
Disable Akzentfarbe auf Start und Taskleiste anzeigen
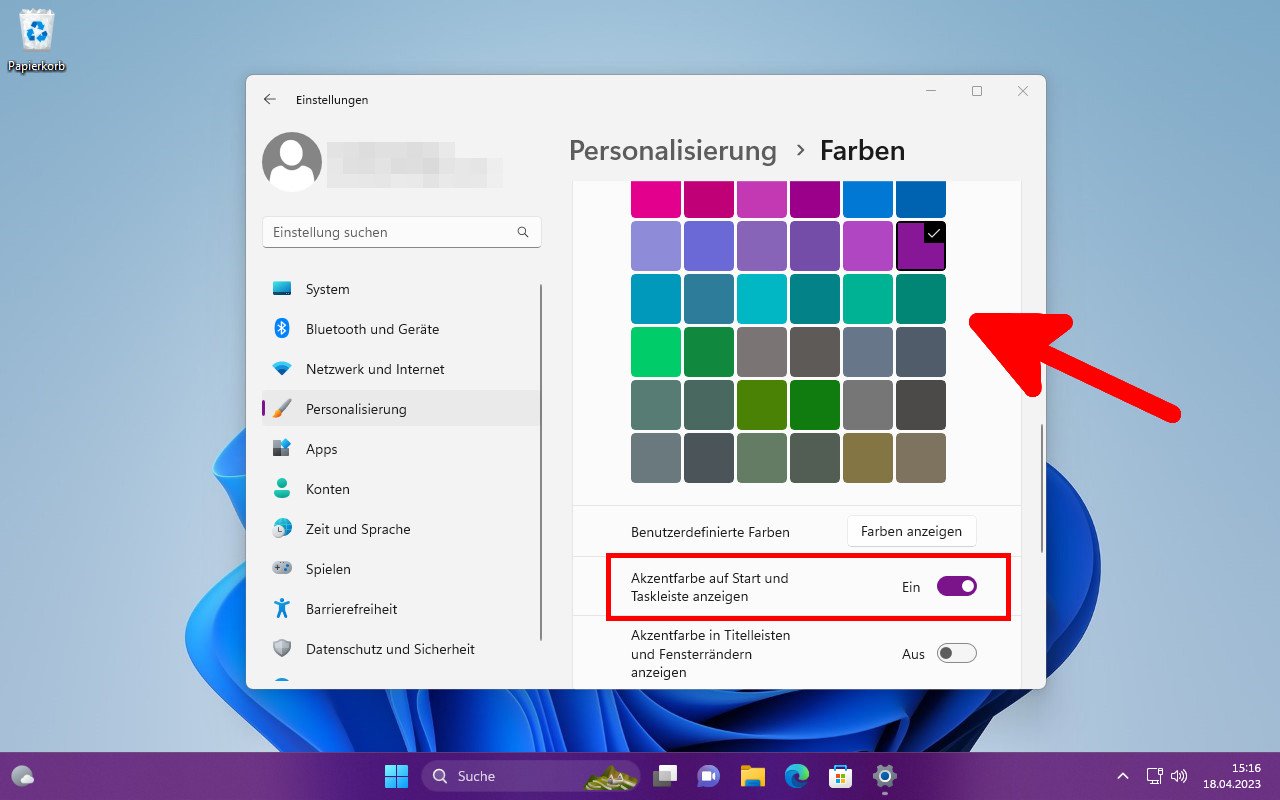click(957, 586)
